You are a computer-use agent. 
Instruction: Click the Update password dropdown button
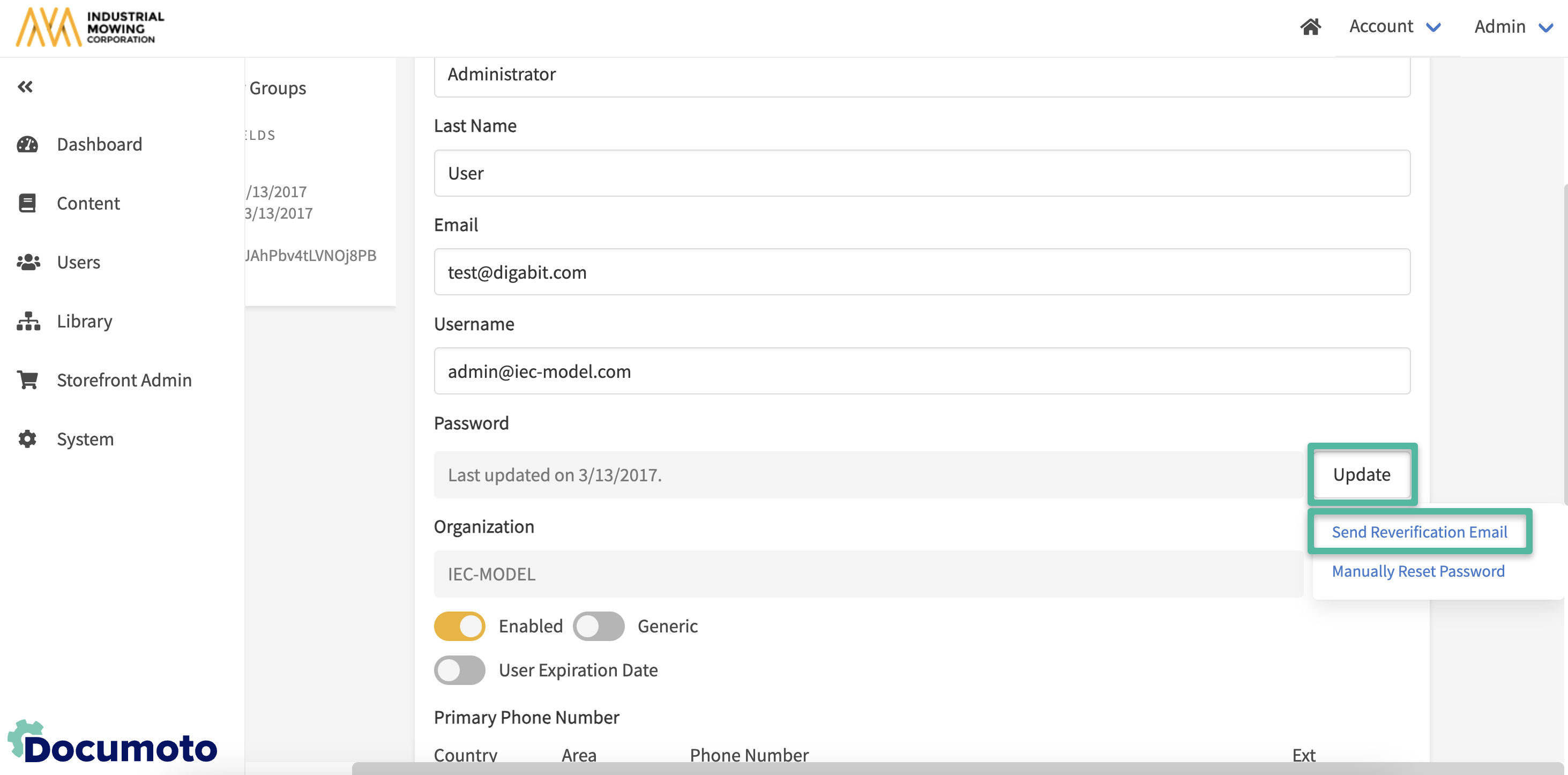(1362, 474)
